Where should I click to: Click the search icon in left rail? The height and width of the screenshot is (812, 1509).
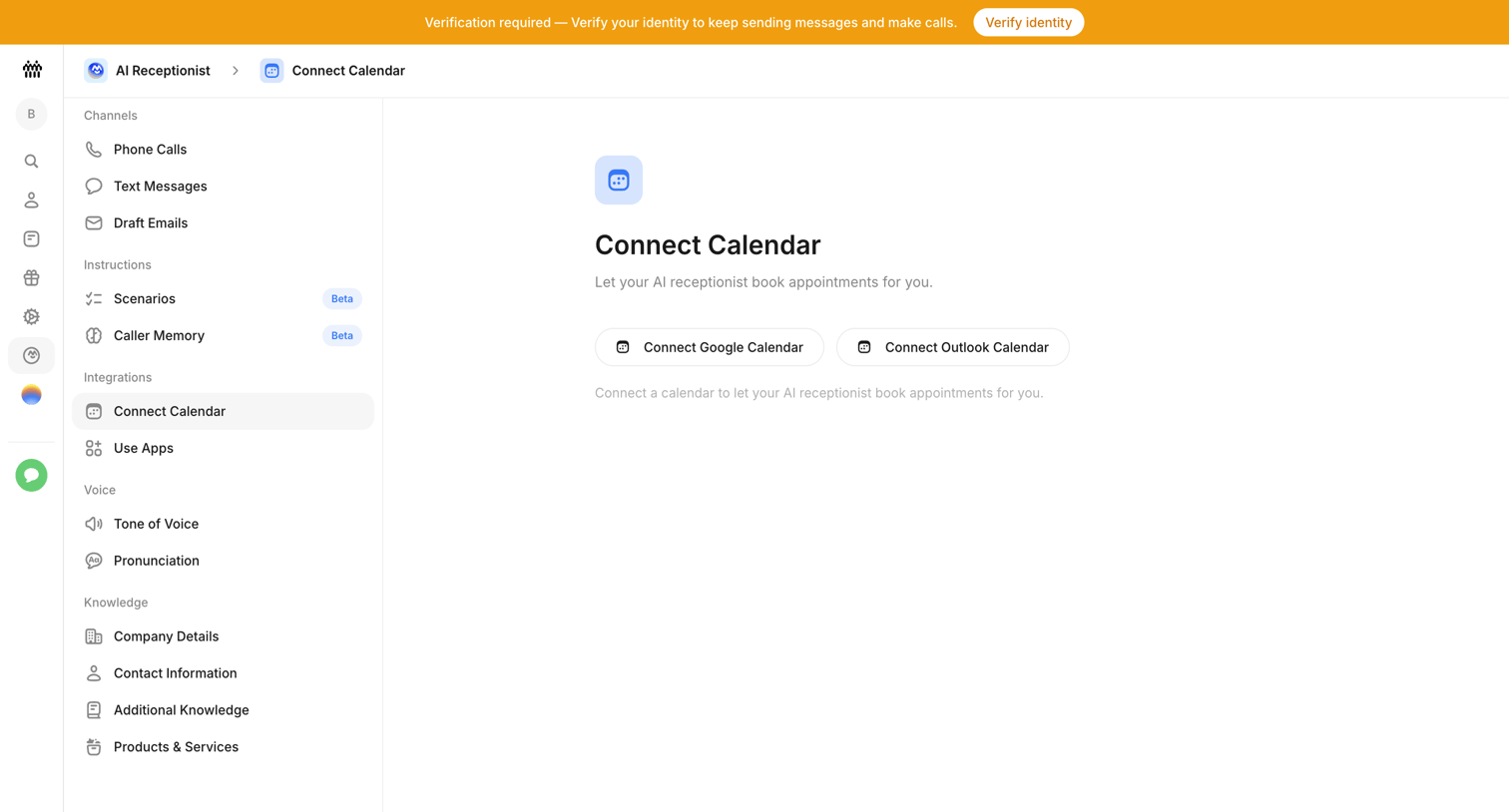click(x=32, y=161)
